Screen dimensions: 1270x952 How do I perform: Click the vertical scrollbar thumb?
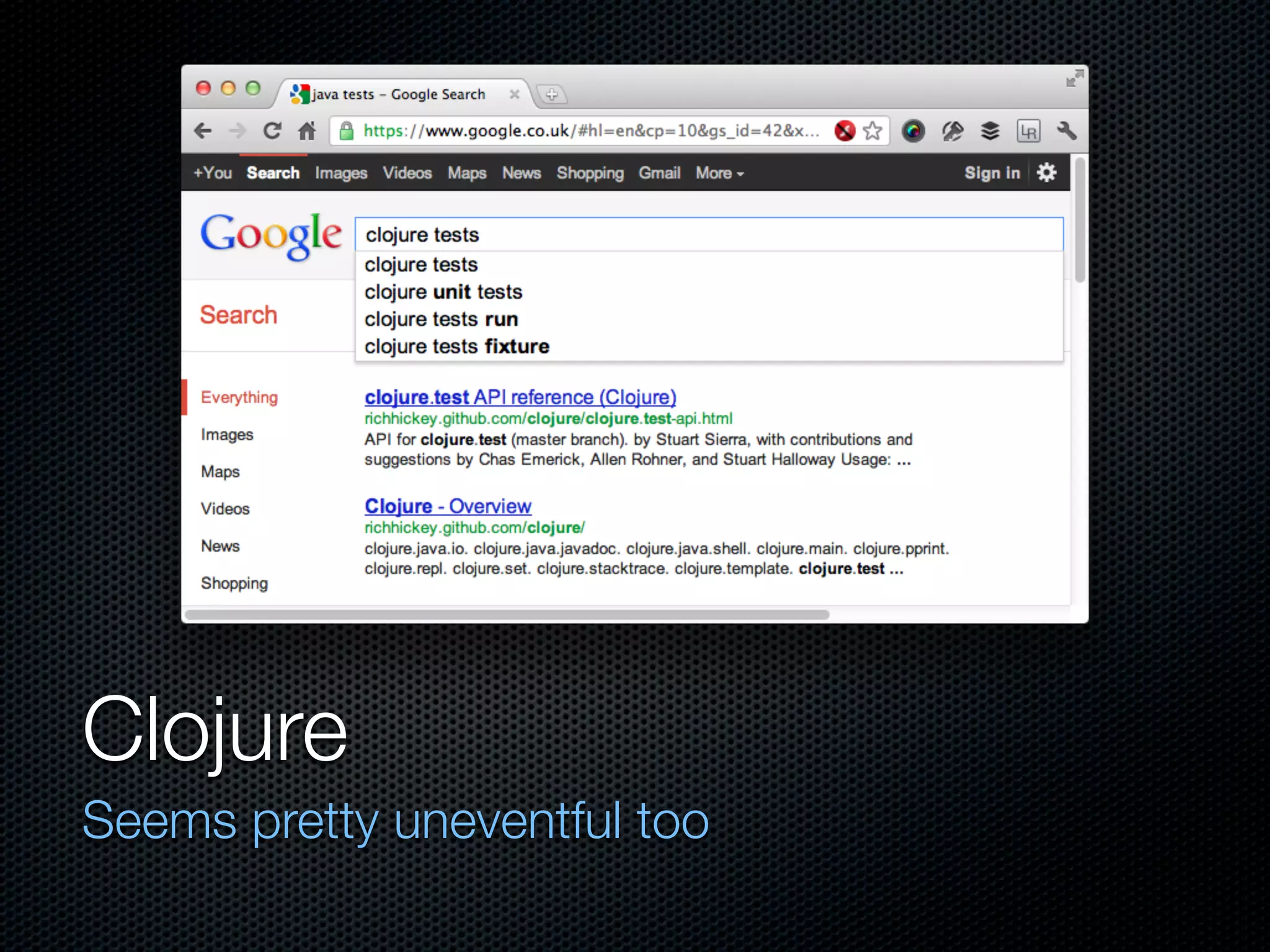click(1080, 220)
